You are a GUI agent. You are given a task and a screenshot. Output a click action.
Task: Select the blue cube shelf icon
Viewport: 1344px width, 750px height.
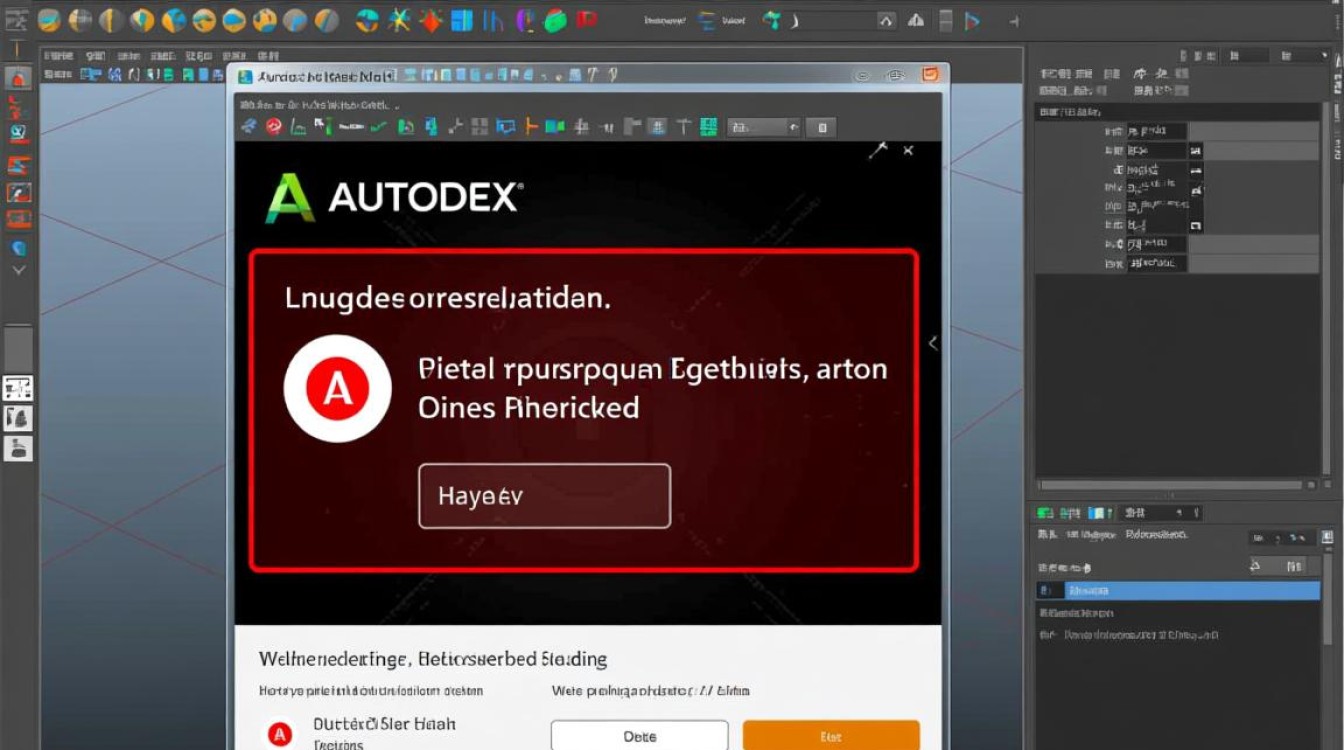pyautogui.click(x=462, y=20)
